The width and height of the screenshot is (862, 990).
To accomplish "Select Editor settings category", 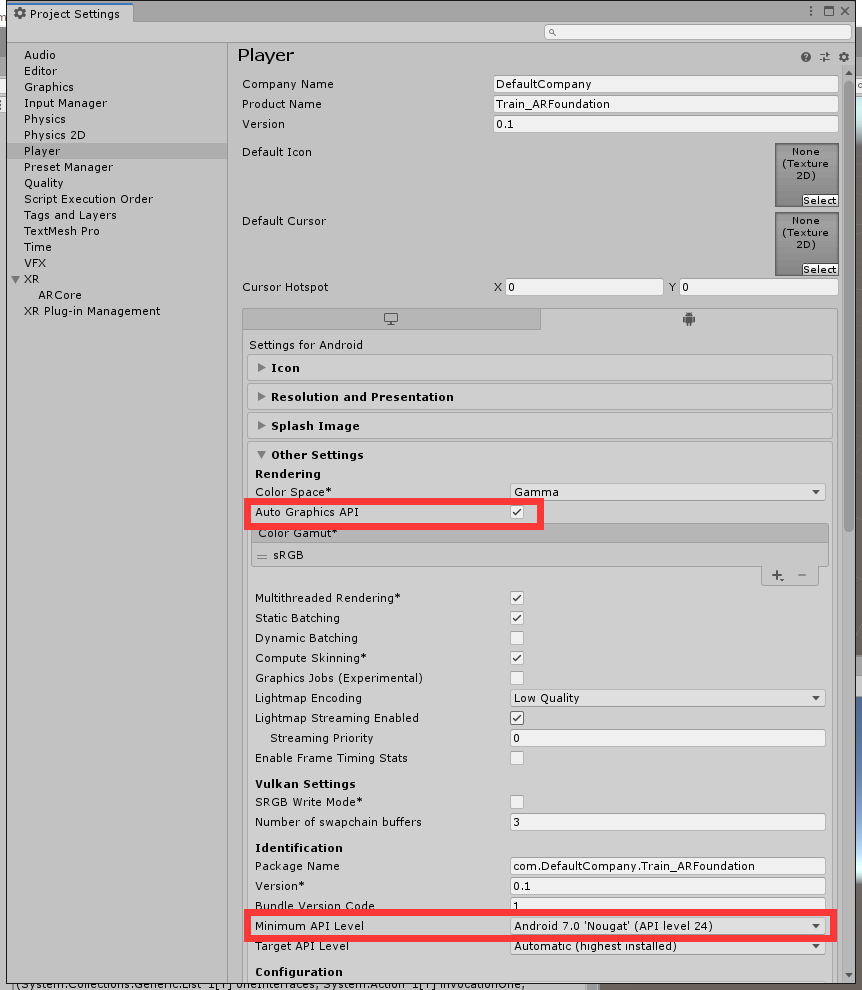I will [x=40, y=71].
